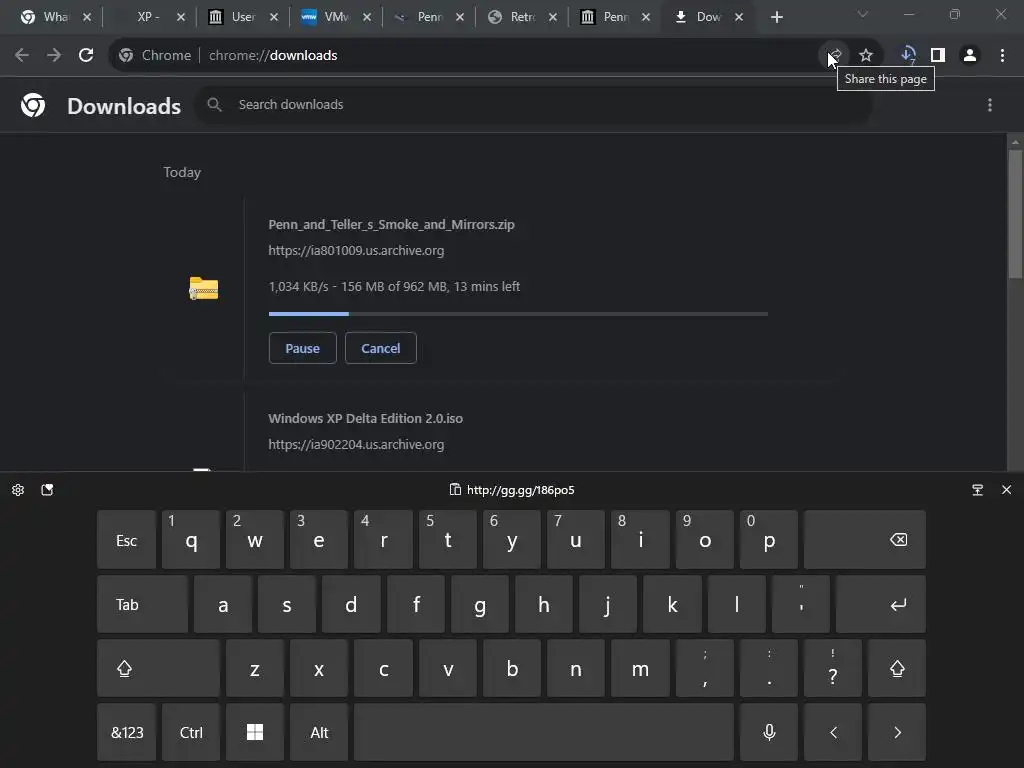Tap the q key
The image size is (1024, 768).
pos(191,540)
